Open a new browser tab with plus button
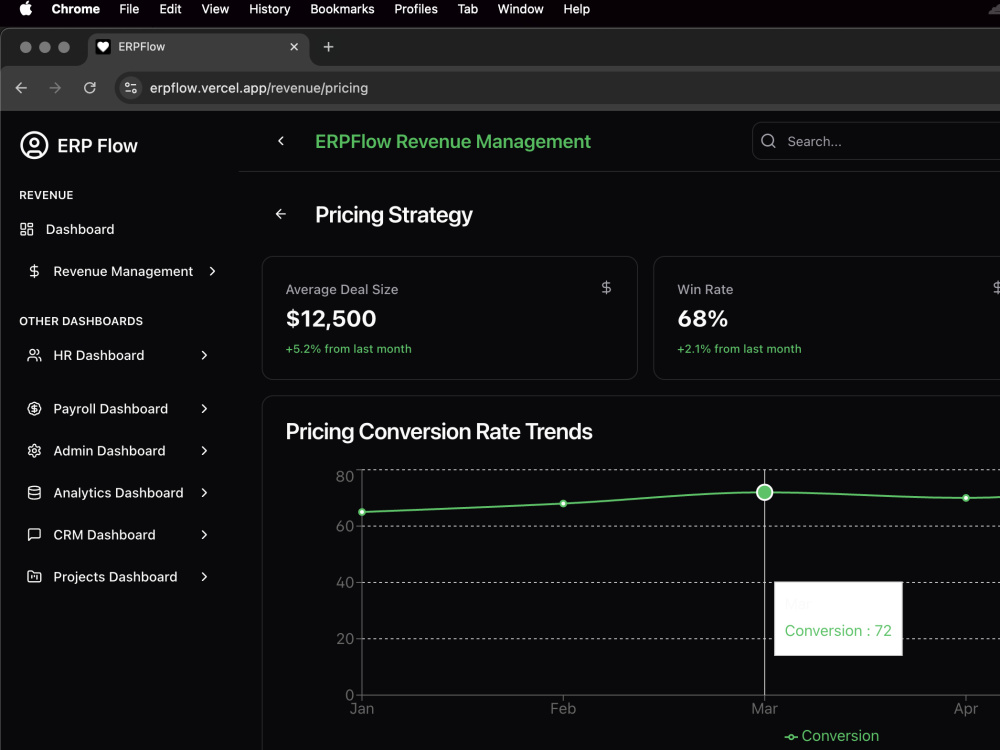 point(328,47)
